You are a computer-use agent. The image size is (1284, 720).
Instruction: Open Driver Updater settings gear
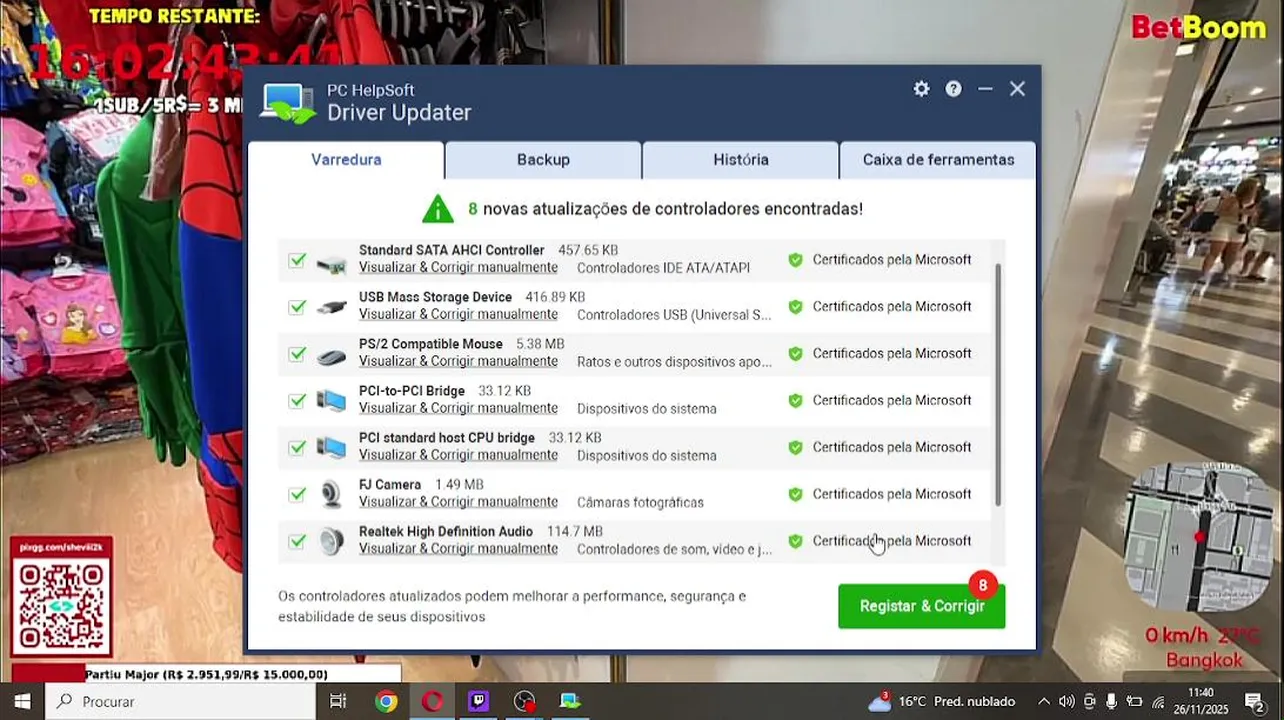921,89
